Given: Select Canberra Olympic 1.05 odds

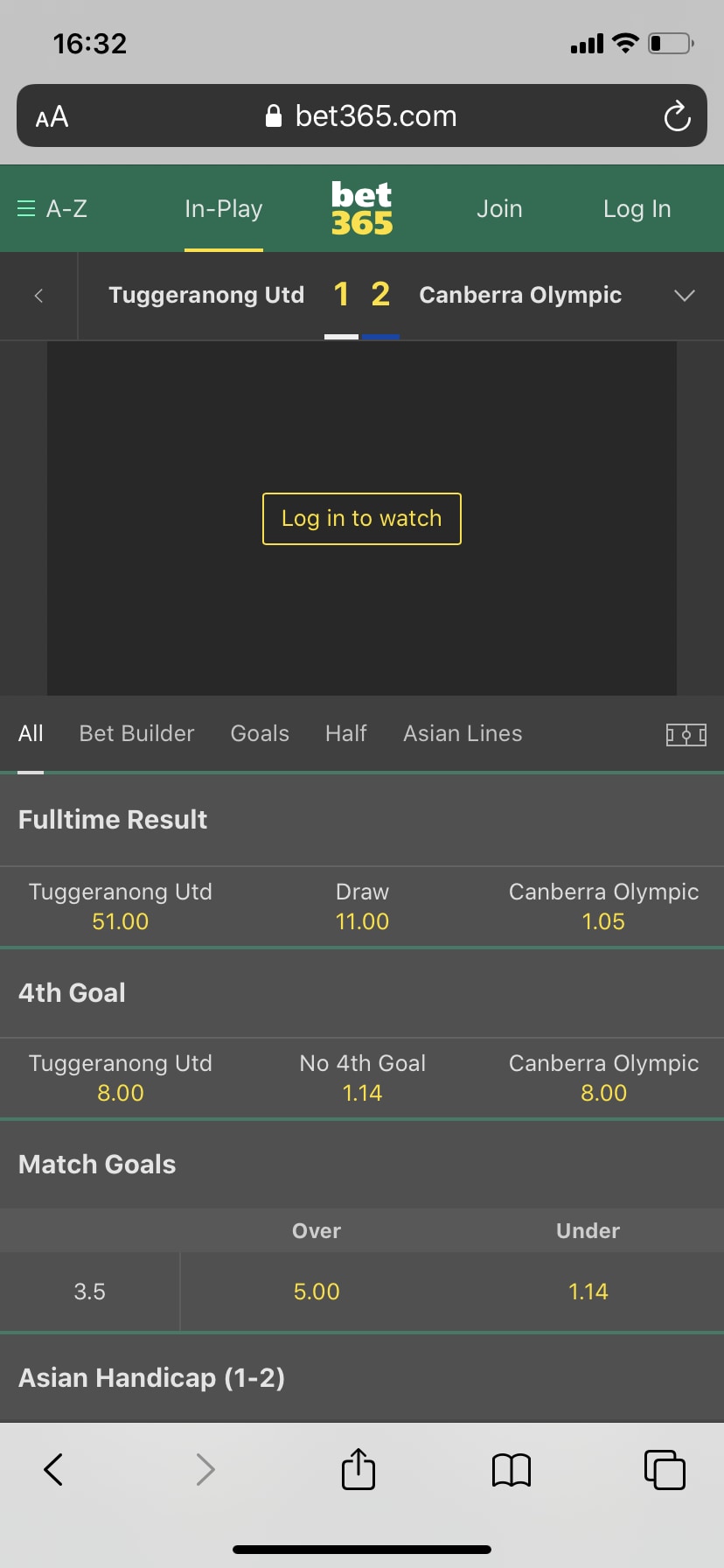Looking at the screenshot, I should coord(603,906).
